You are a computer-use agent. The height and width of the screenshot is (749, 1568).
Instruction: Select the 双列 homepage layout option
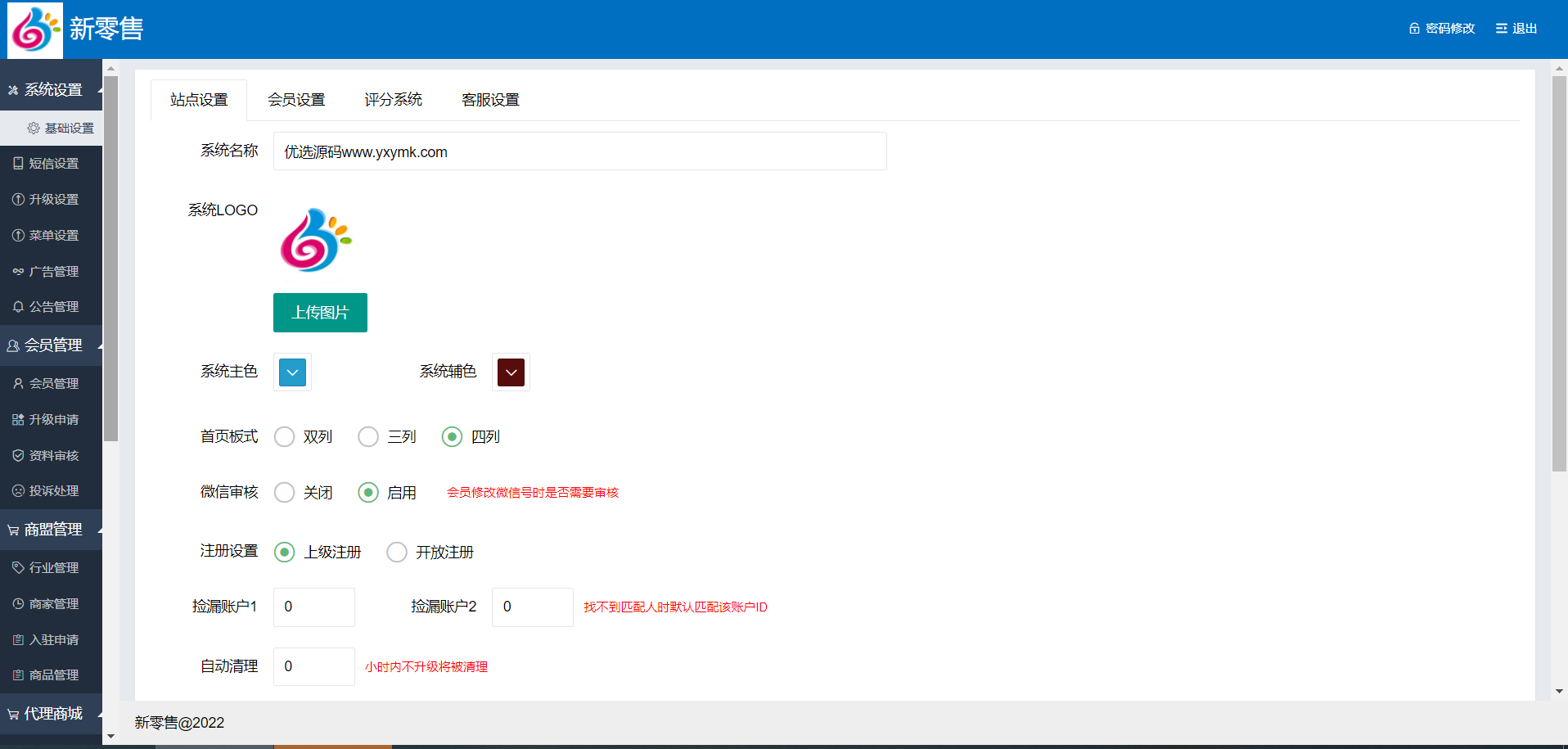tap(304, 437)
